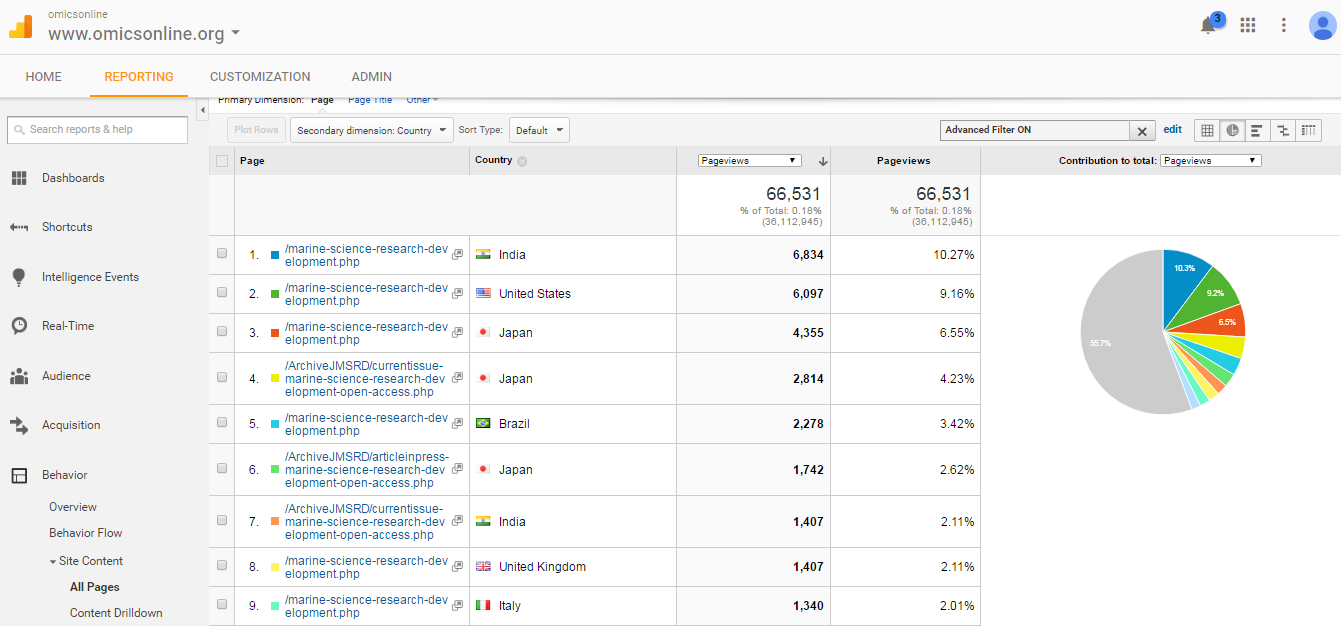
Task: Click the Behavior section icon
Action: [x=19, y=475]
